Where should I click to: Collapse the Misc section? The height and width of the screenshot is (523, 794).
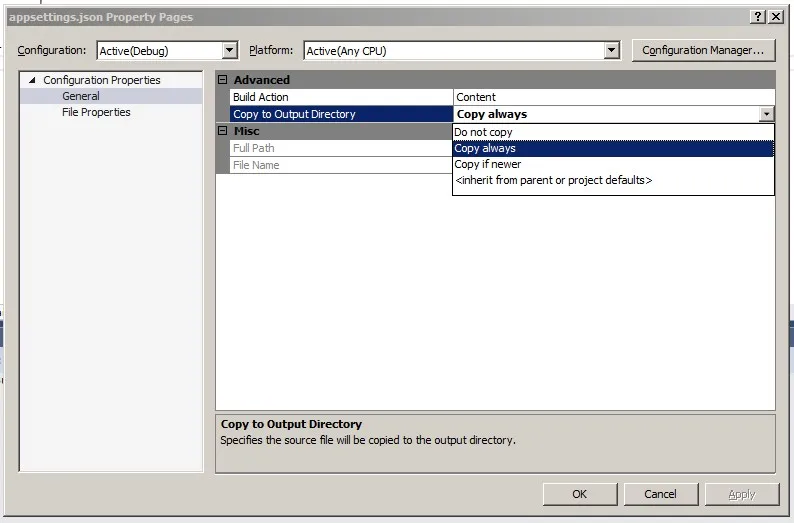pos(222,131)
